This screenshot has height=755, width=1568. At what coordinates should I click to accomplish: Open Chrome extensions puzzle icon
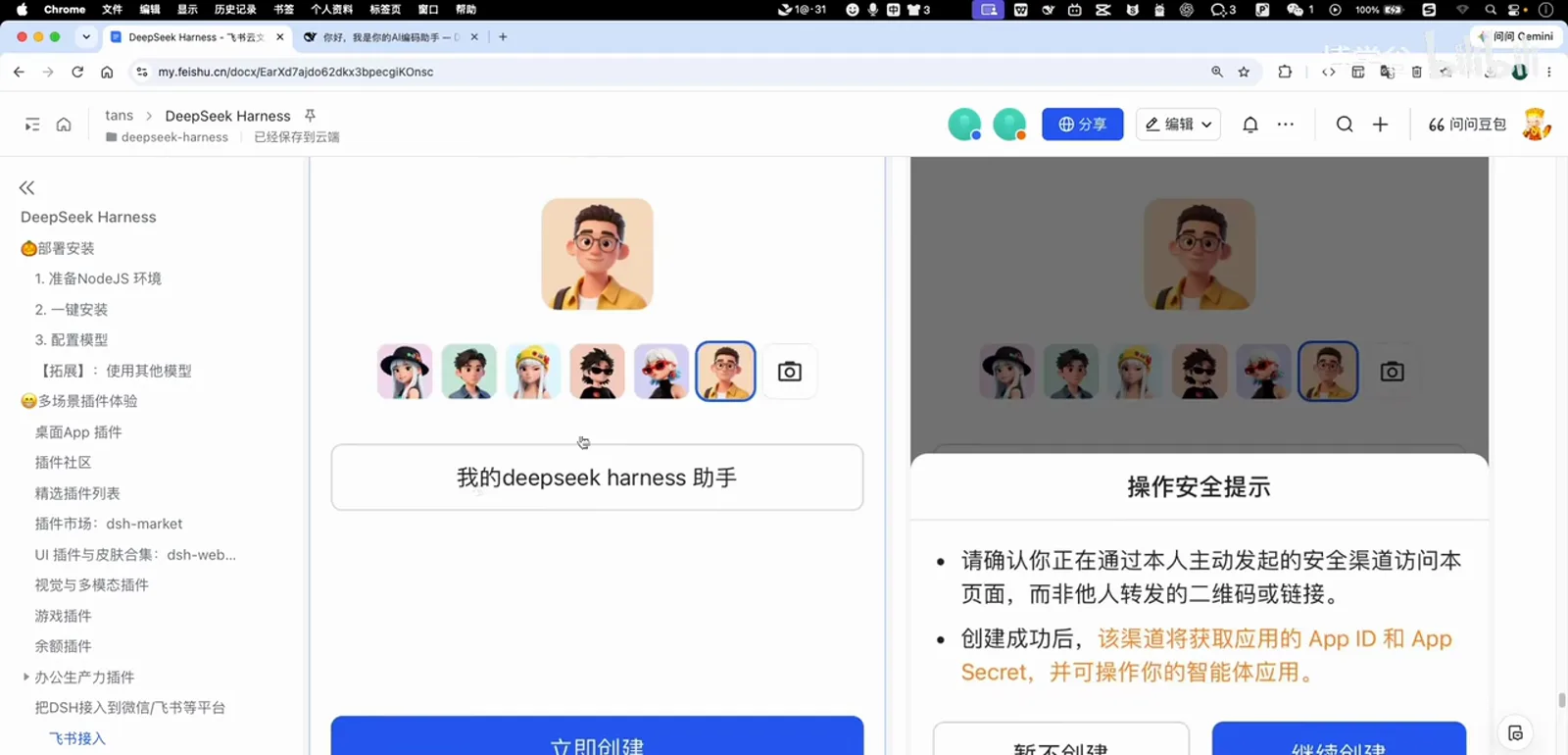[1285, 72]
